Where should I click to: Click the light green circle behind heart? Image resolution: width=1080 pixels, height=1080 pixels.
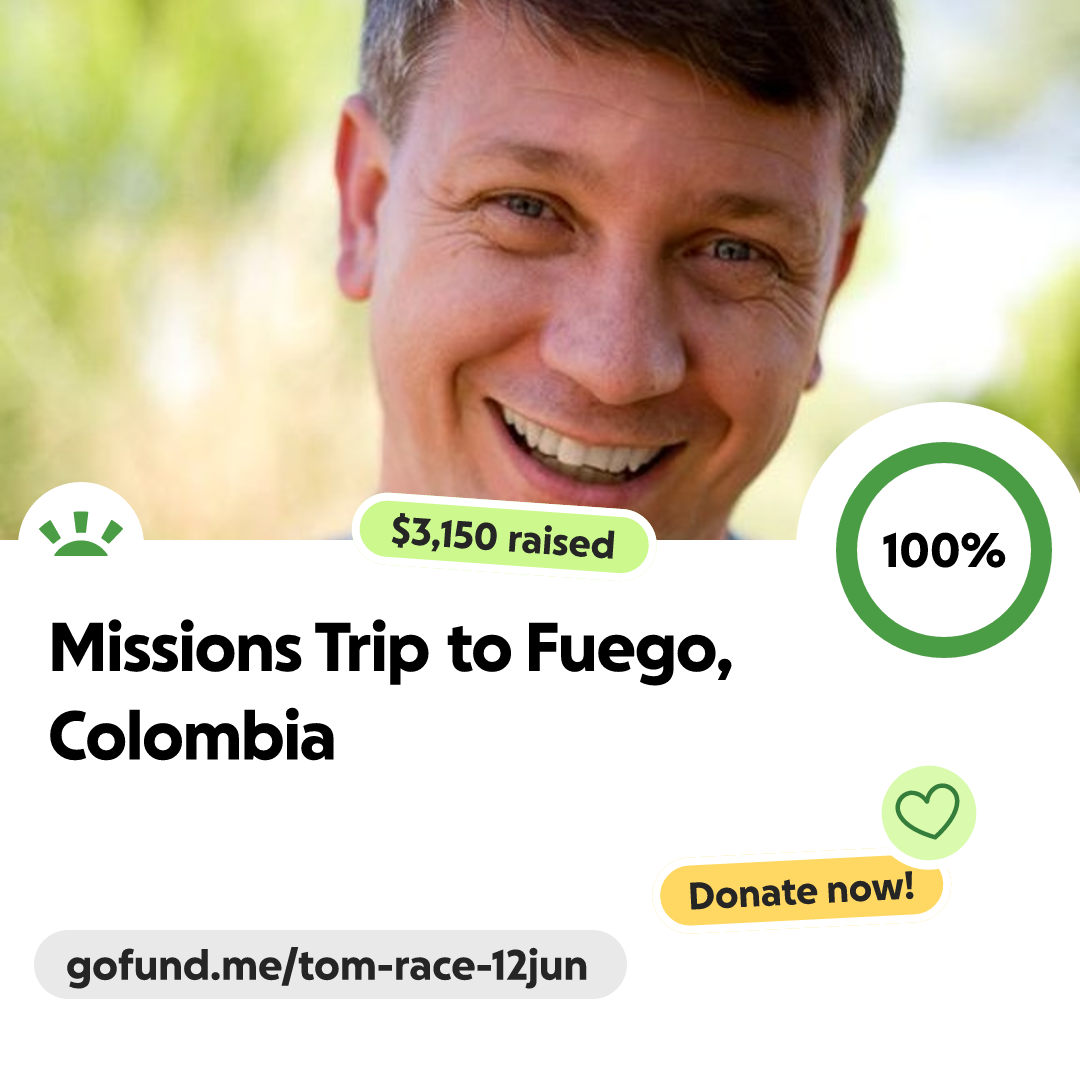[928, 812]
